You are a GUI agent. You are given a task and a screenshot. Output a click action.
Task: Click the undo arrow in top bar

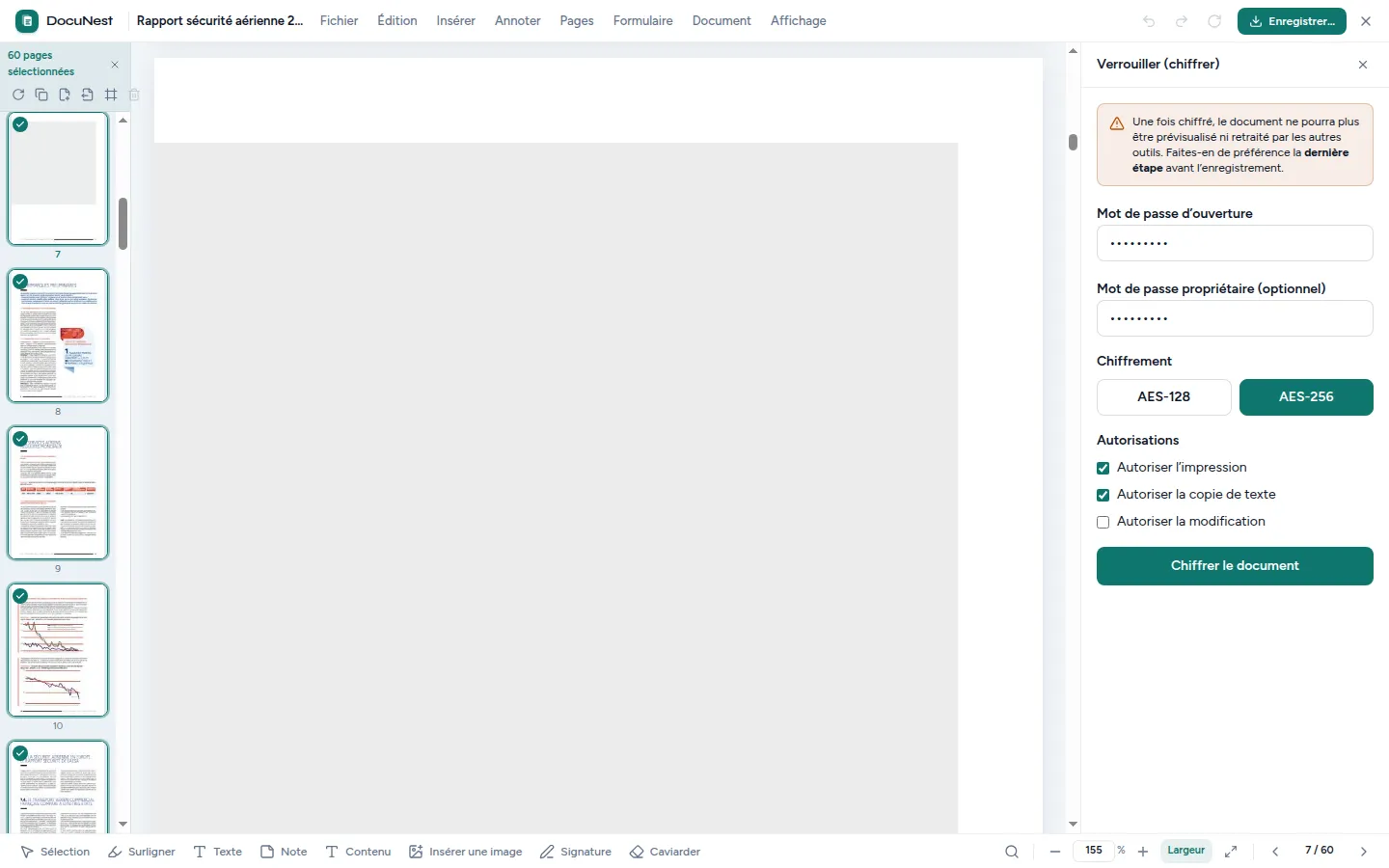pyautogui.click(x=1149, y=21)
